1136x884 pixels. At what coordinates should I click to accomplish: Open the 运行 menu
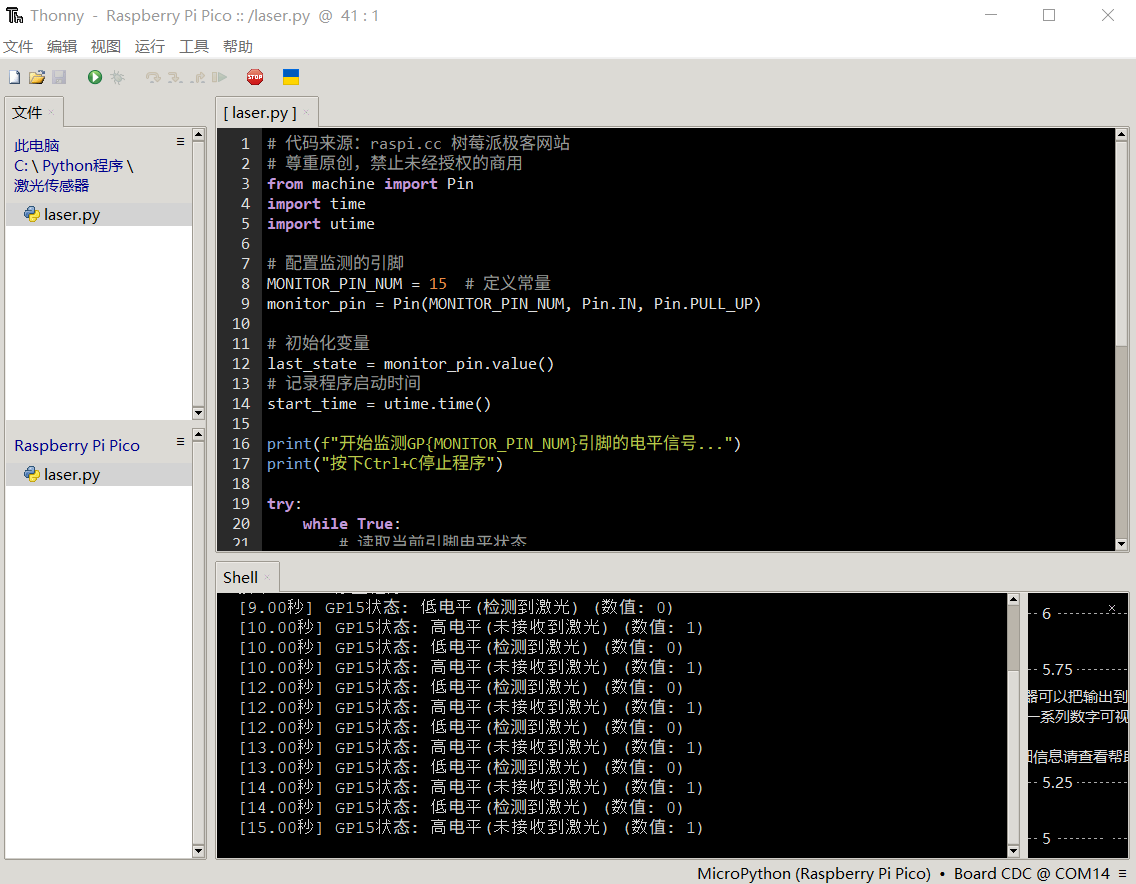(x=150, y=47)
